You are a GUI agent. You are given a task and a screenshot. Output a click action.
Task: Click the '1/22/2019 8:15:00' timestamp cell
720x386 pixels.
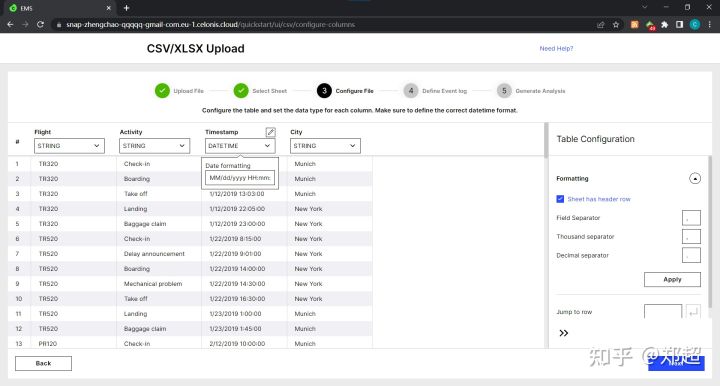tap(235, 239)
